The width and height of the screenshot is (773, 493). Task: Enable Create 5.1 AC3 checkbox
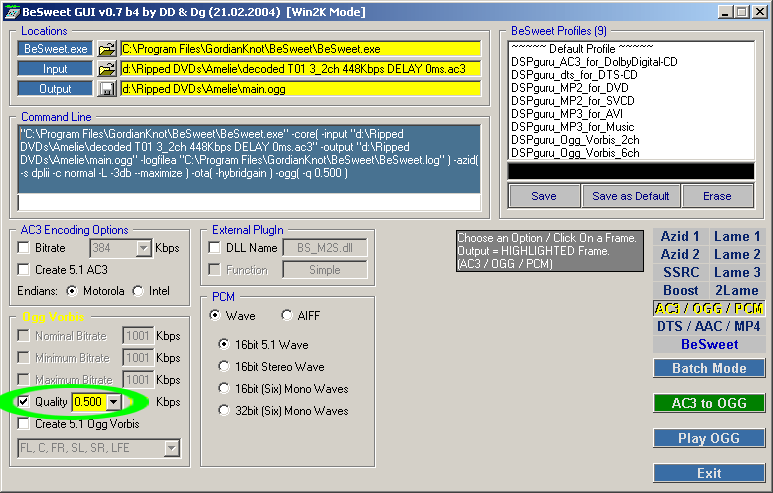point(23,270)
